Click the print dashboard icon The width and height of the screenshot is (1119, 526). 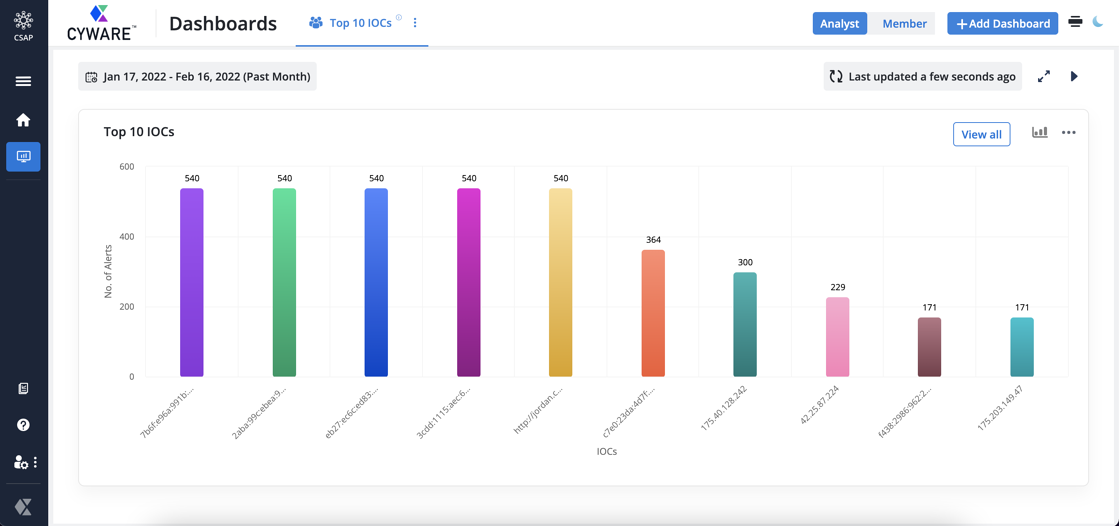click(1075, 22)
